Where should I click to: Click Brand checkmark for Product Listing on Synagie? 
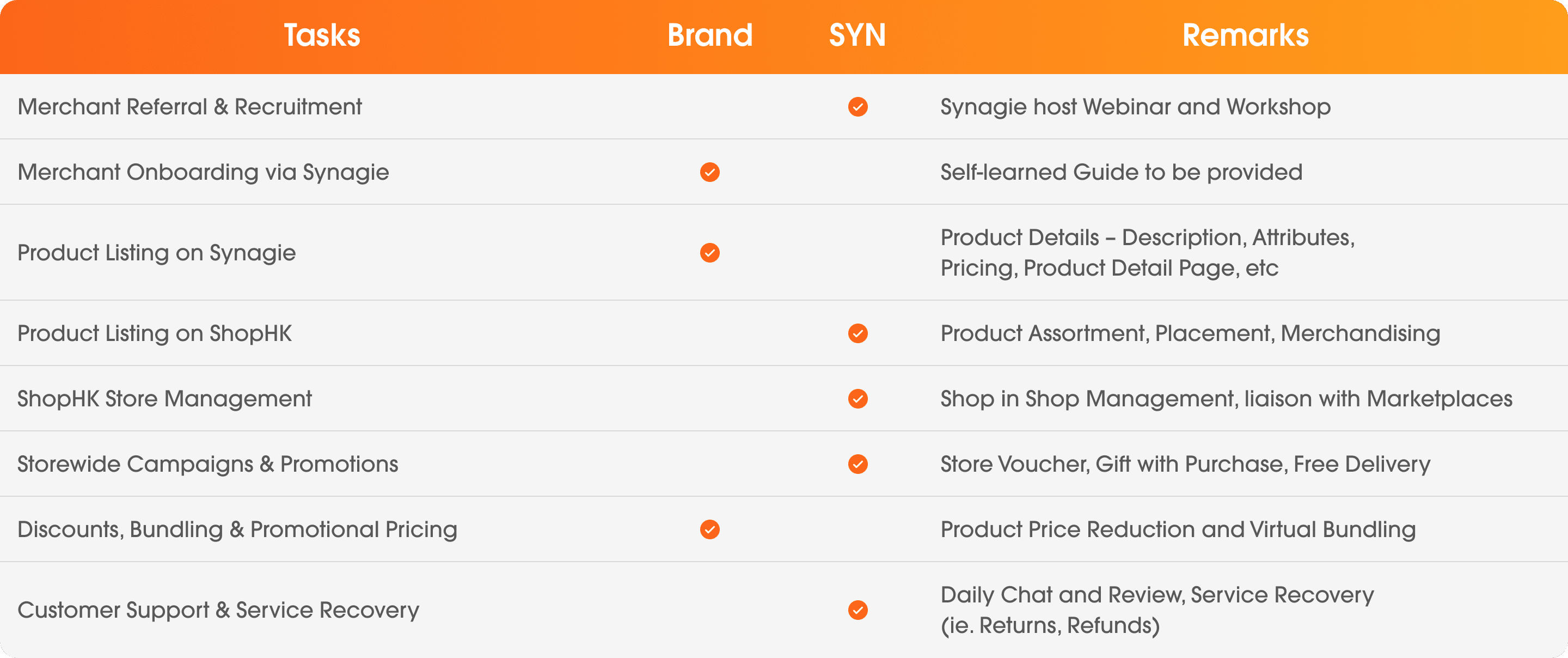pos(710,252)
